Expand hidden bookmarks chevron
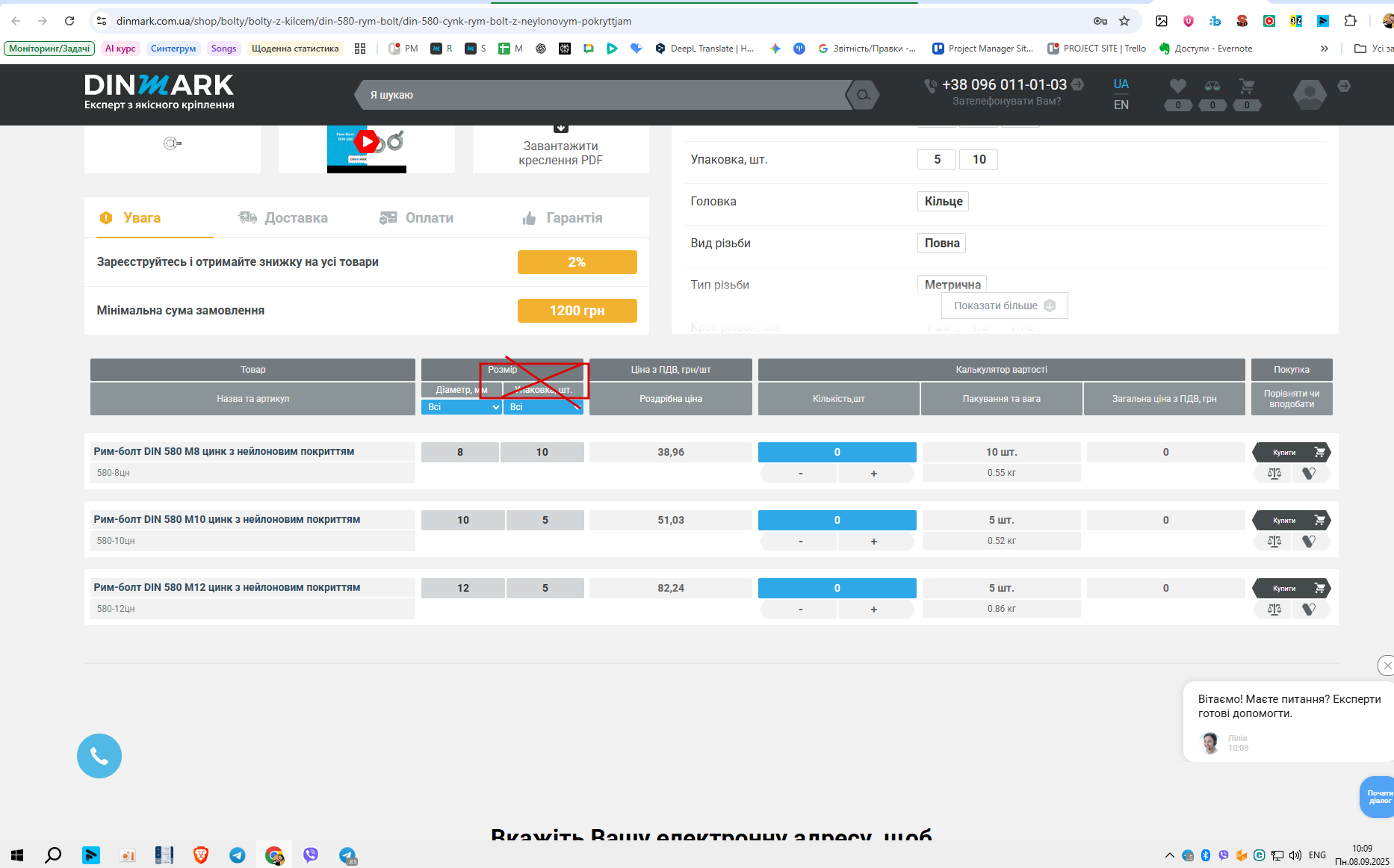 coord(1324,49)
